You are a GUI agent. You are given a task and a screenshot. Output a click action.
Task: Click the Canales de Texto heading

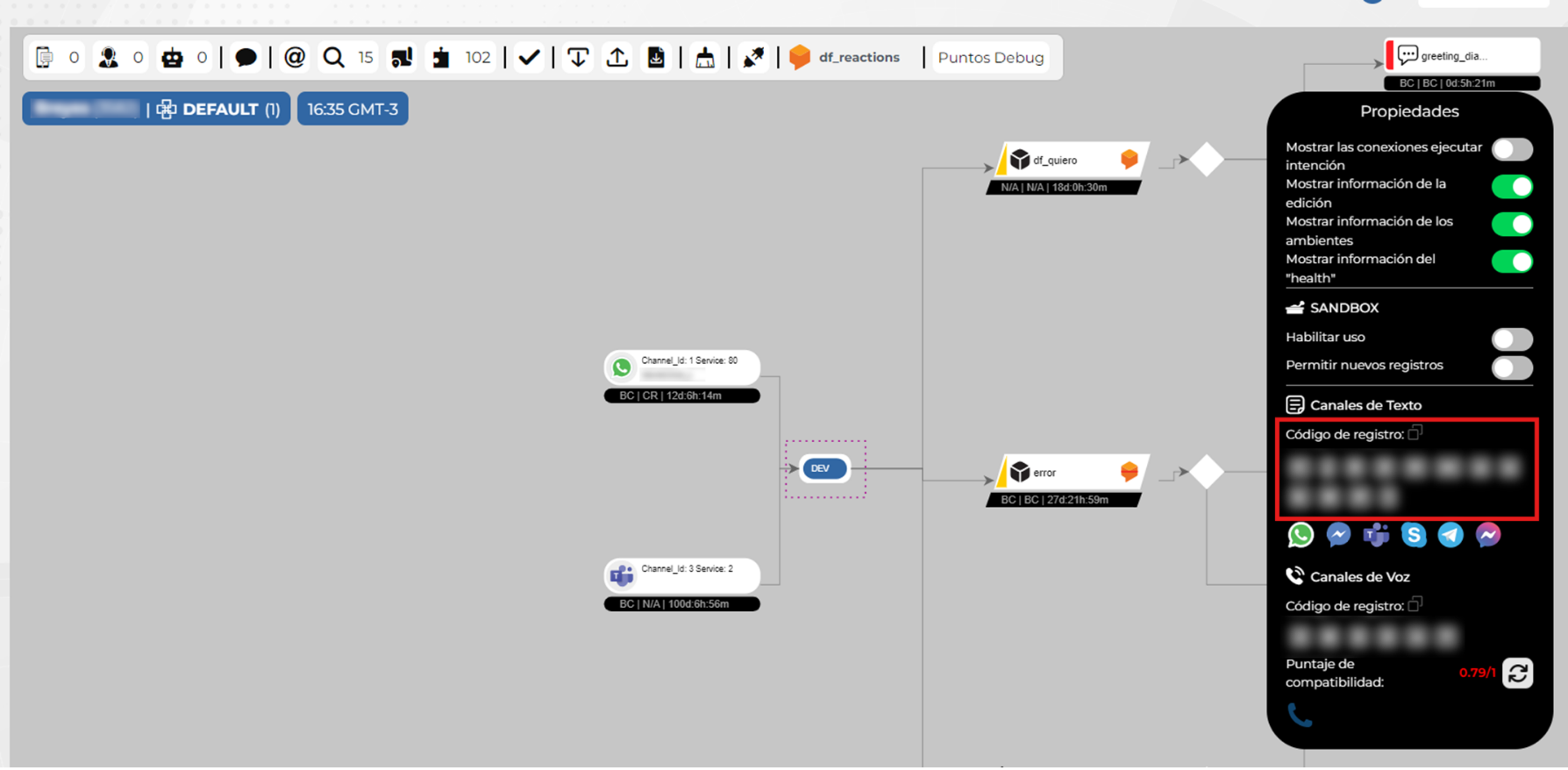(1354, 405)
